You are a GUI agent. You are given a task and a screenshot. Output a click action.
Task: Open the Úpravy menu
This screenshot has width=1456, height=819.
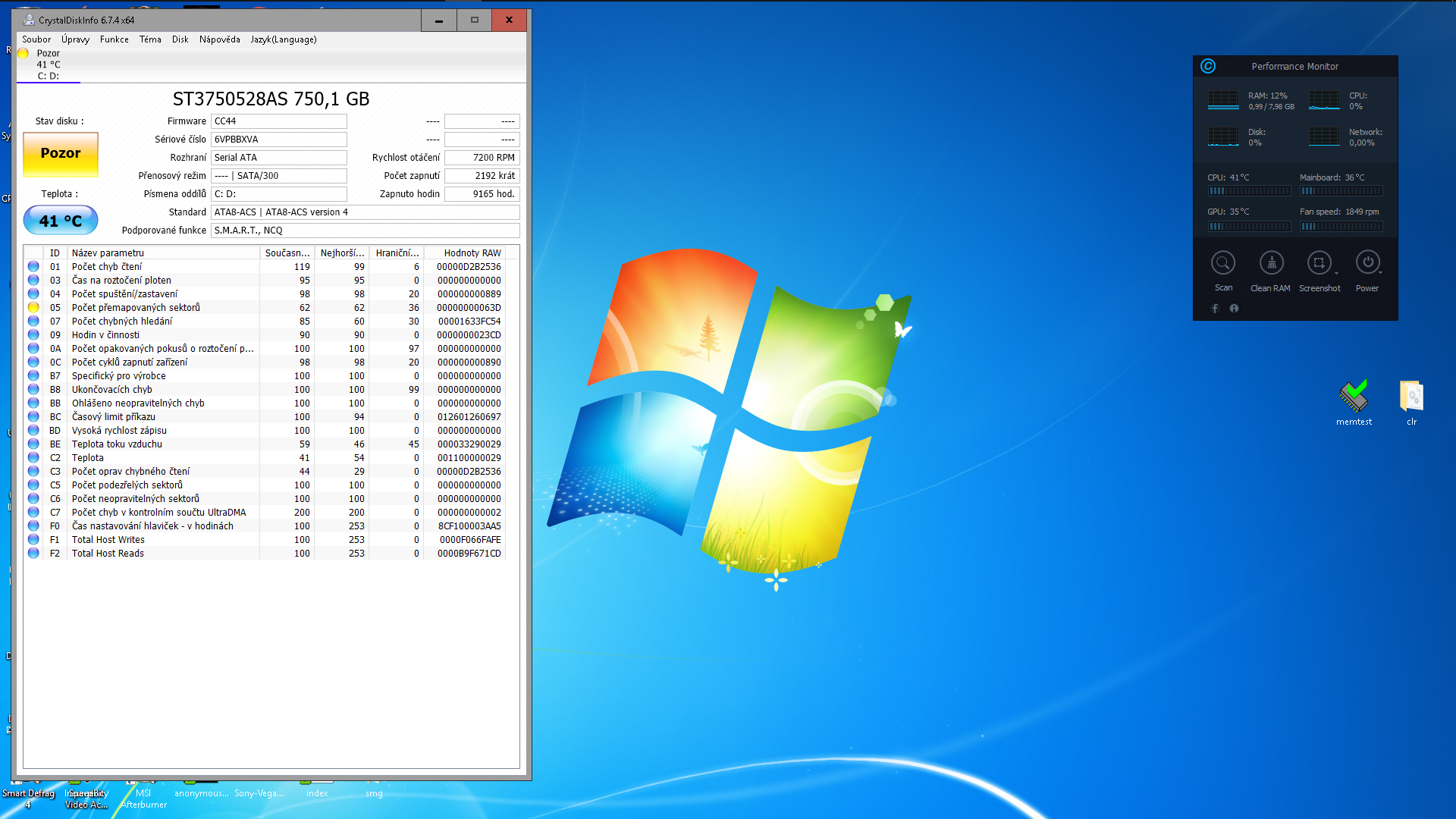[75, 39]
